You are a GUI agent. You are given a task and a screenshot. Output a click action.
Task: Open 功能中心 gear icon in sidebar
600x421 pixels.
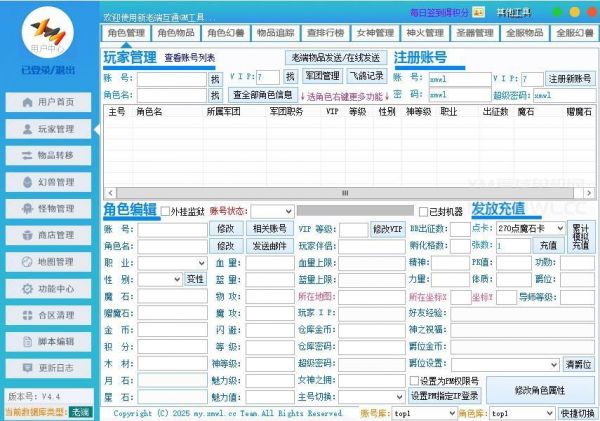pyautogui.click(x=27, y=289)
